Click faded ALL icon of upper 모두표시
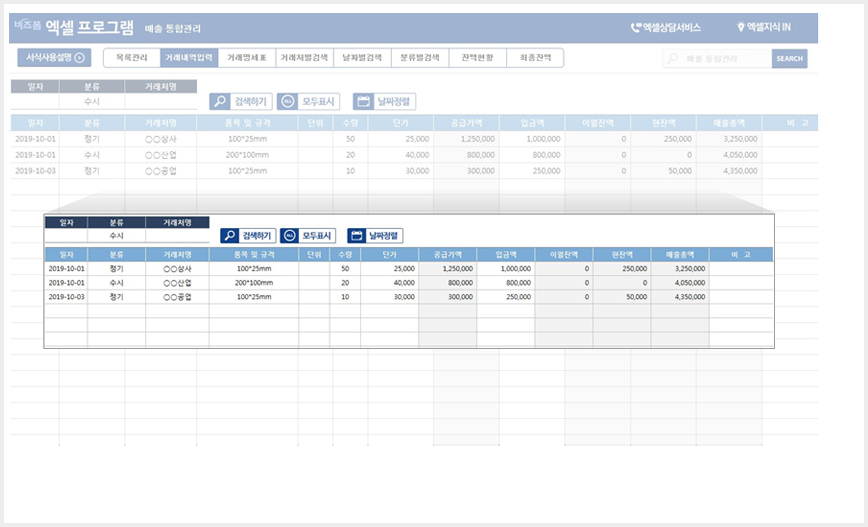Viewport: 868px width, 527px height. click(x=287, y=101)
